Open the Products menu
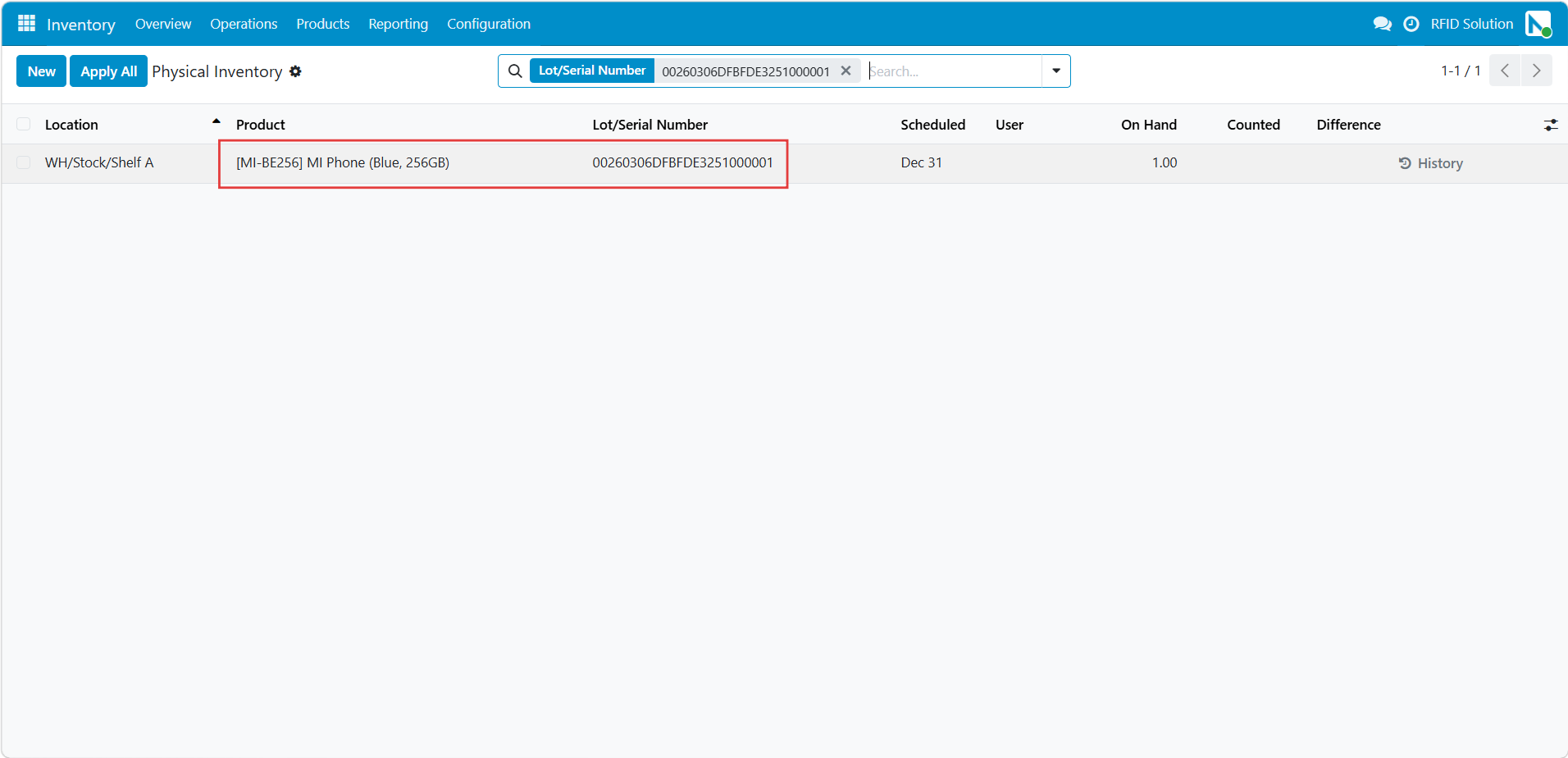 coord(323,24)
